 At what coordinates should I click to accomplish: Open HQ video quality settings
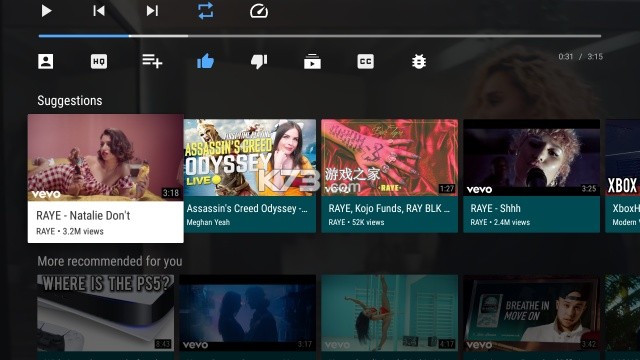99,62
